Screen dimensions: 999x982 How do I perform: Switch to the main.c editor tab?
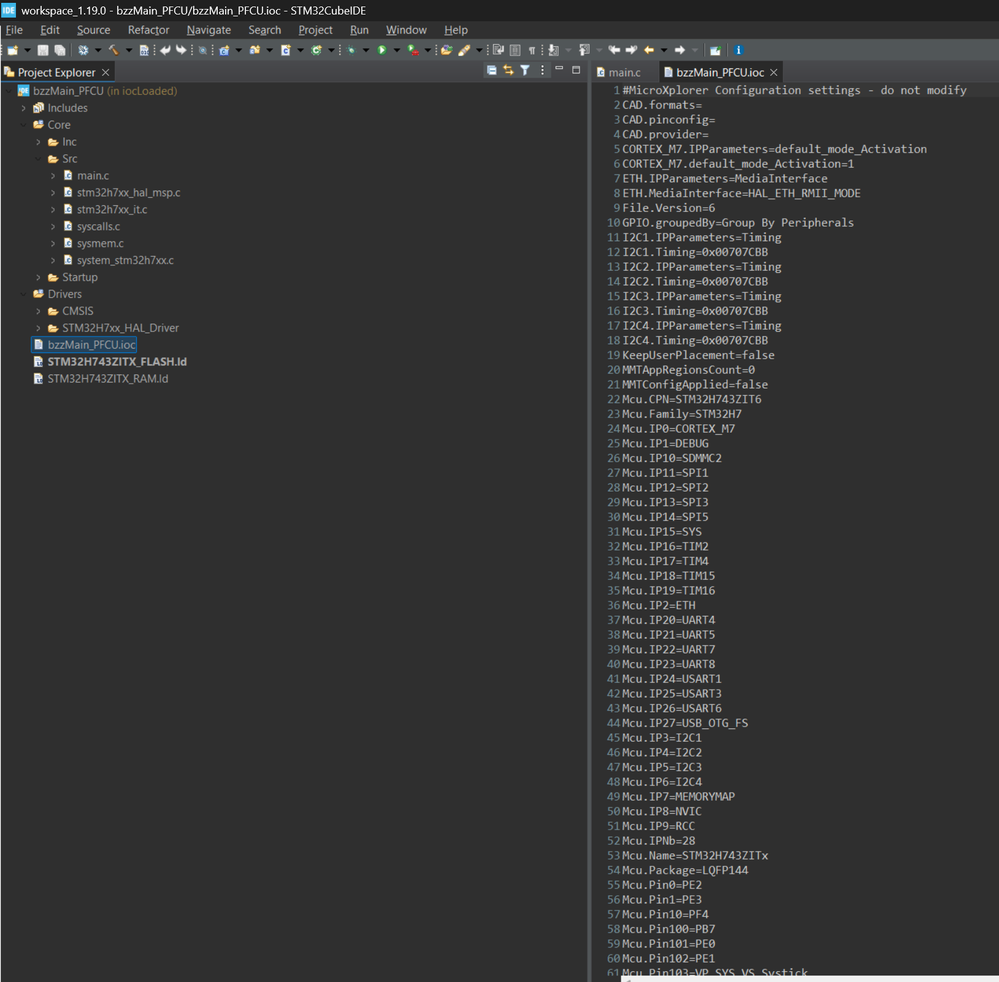(624, 72)
